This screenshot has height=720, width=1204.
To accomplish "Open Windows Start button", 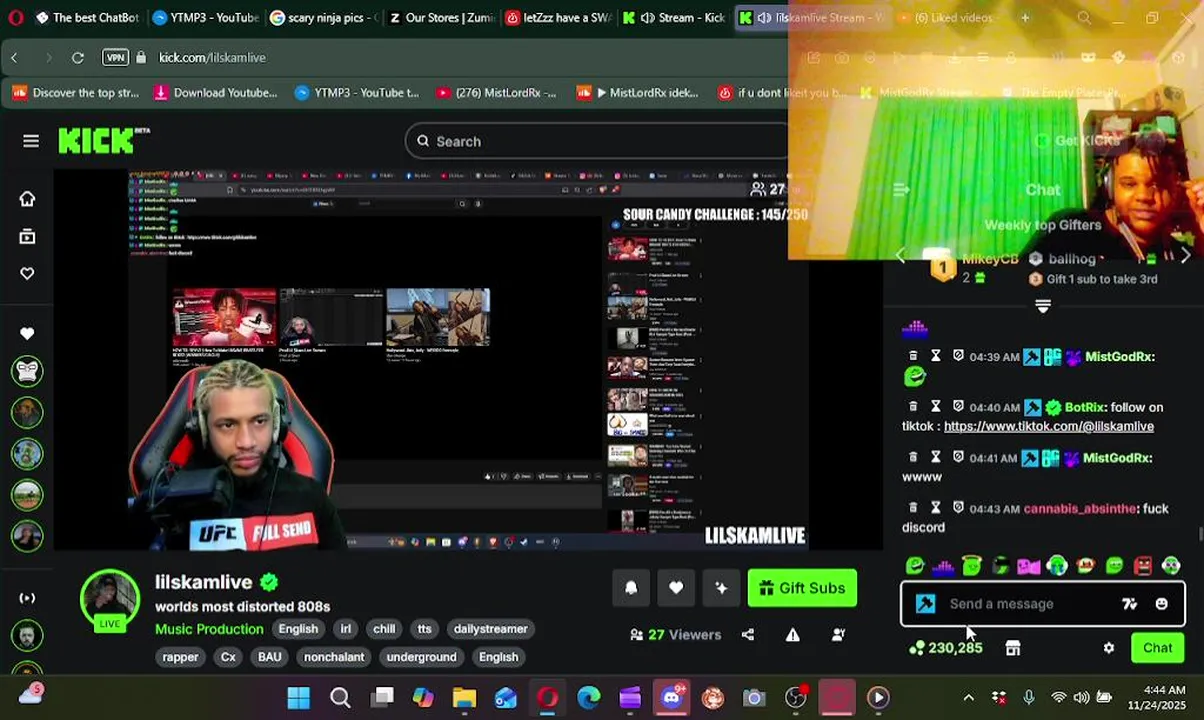I will (298, 698).
